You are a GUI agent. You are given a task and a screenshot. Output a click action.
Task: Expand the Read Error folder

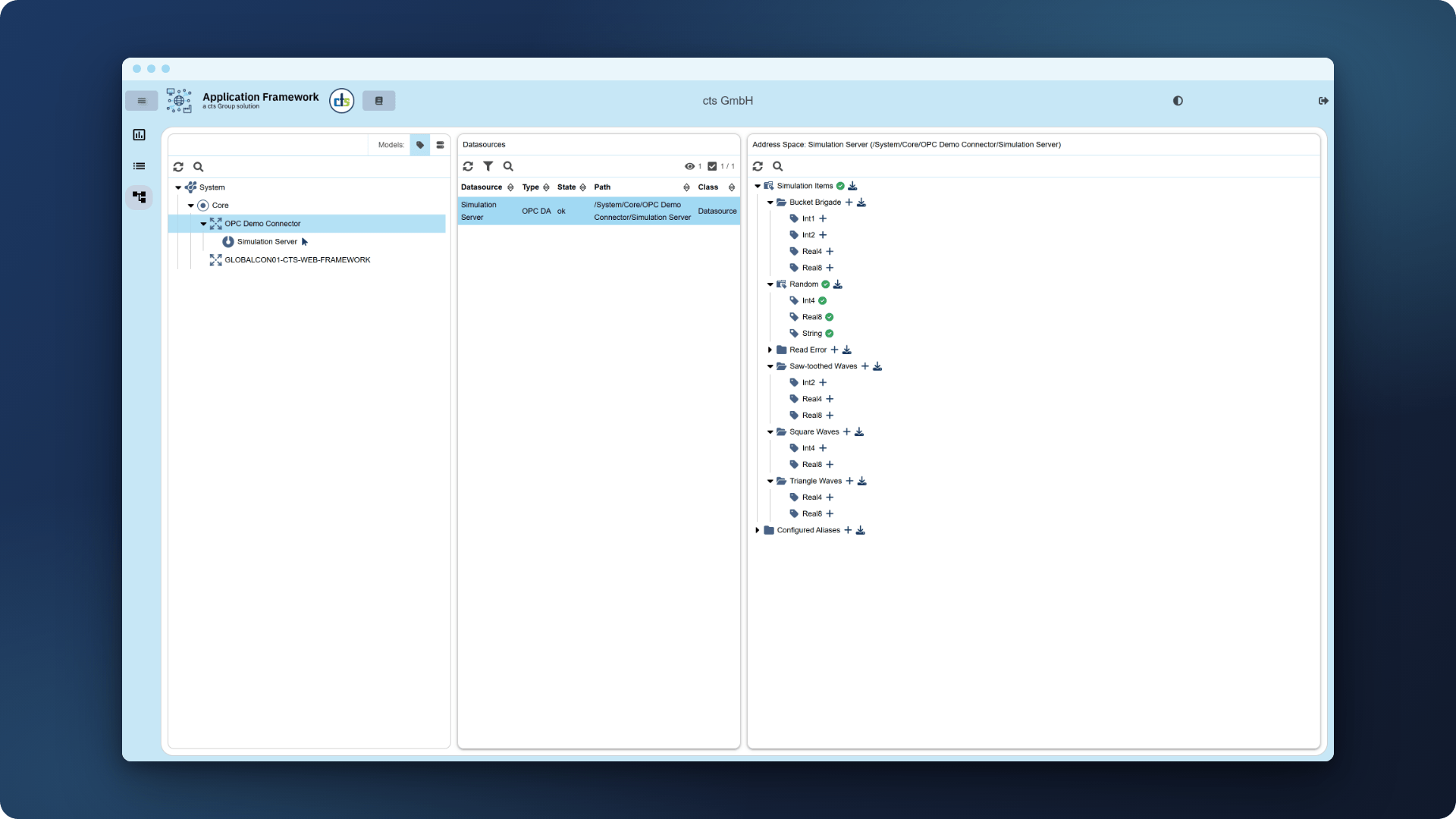tap(770, 350)
